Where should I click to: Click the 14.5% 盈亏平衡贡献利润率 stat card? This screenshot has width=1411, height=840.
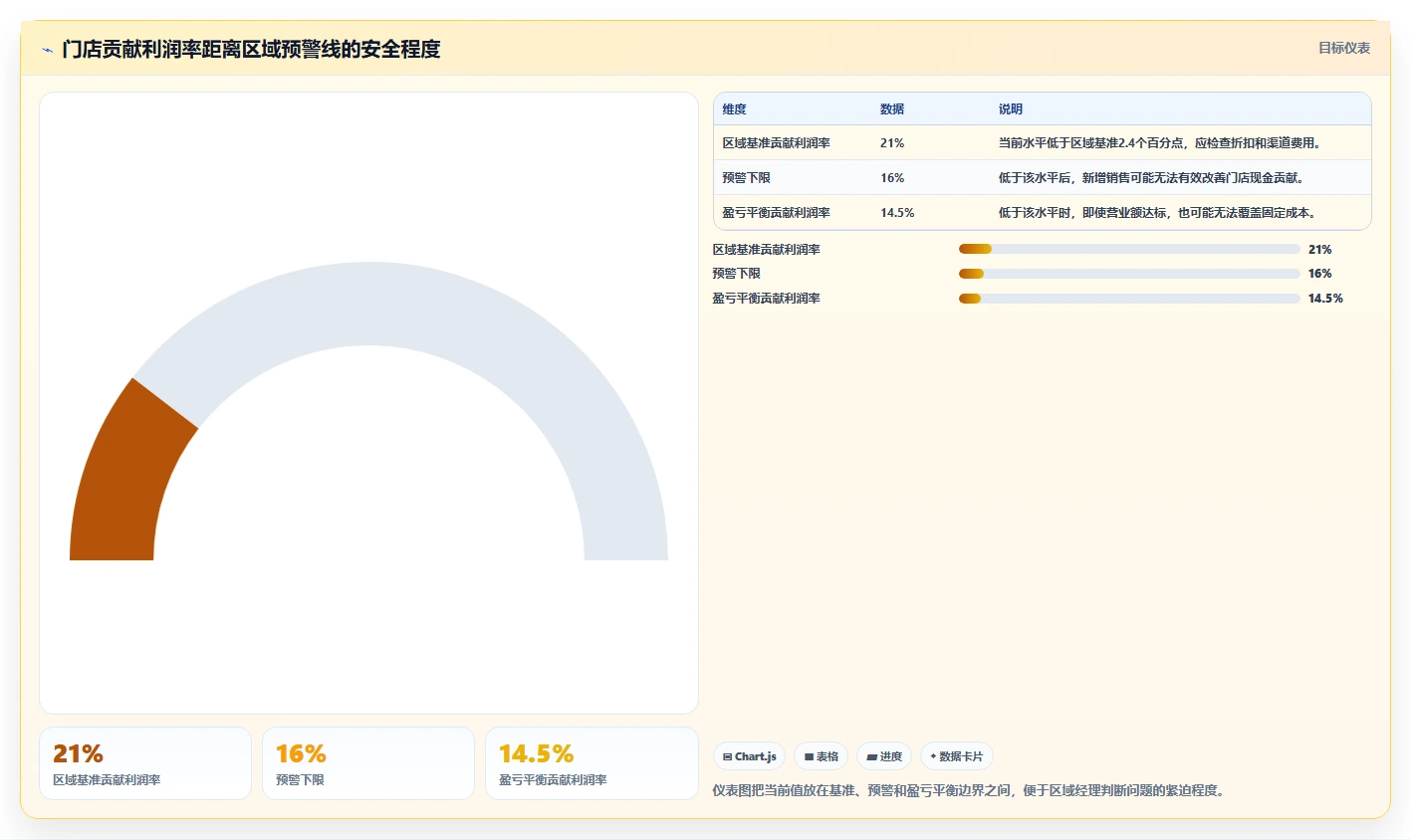coord(591,763)
